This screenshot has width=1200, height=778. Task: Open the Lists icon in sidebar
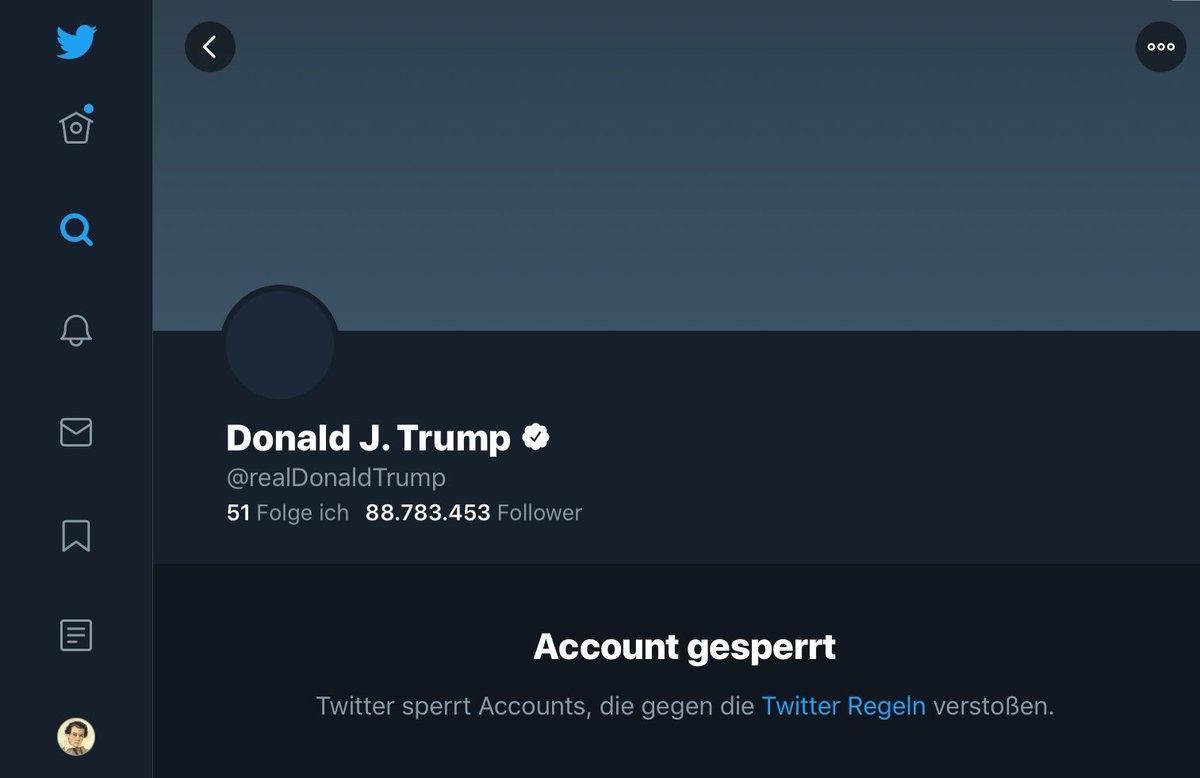(76, 635)
